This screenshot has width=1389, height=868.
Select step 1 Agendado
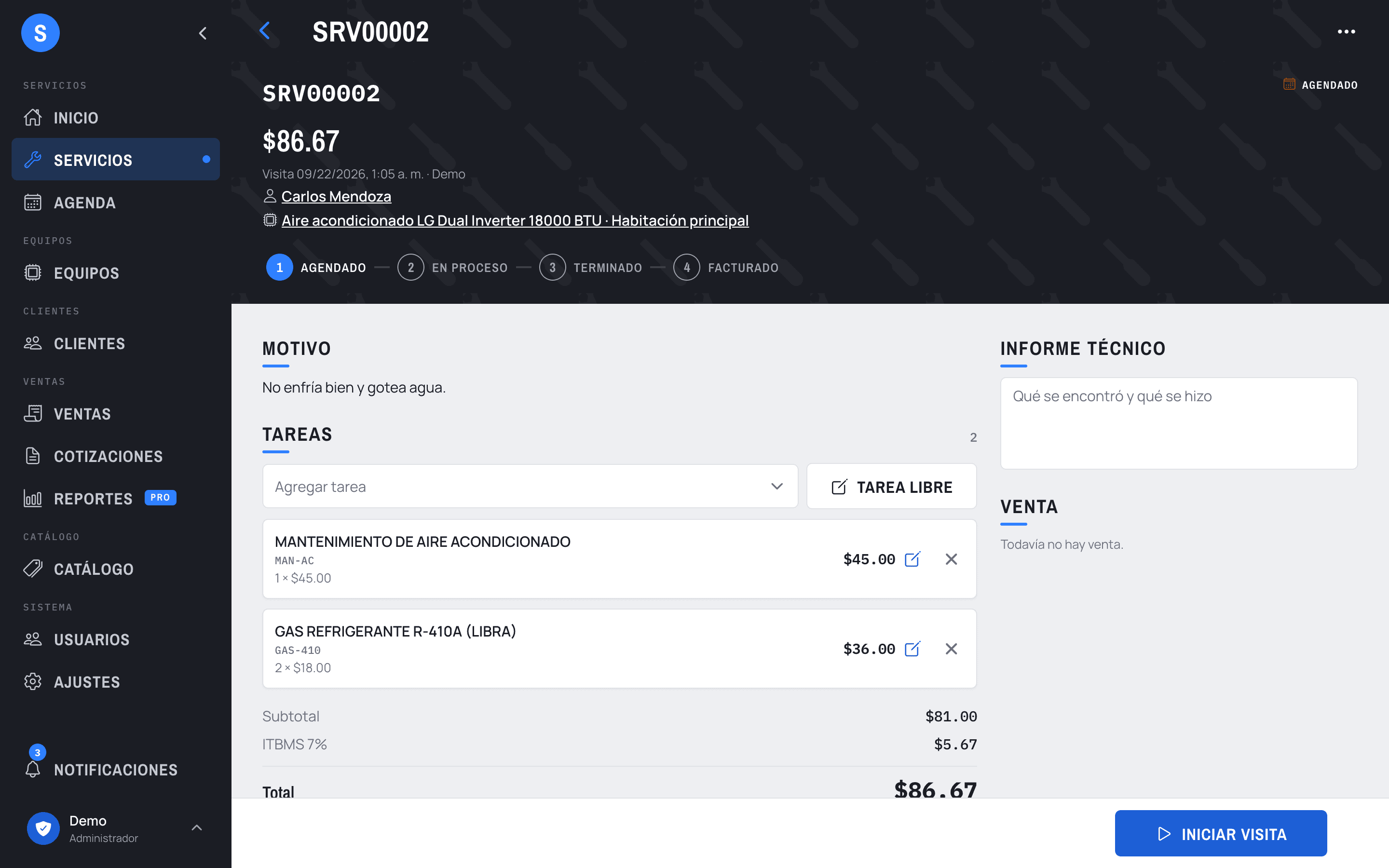[x=316, y=268]
